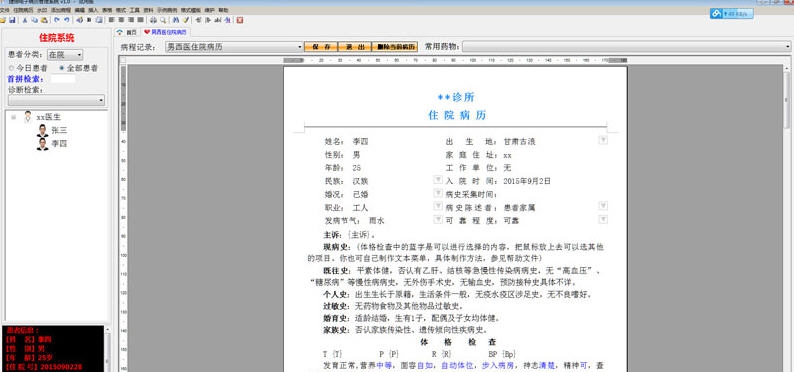Cut selection with the scissors icon

click(25, 20)
